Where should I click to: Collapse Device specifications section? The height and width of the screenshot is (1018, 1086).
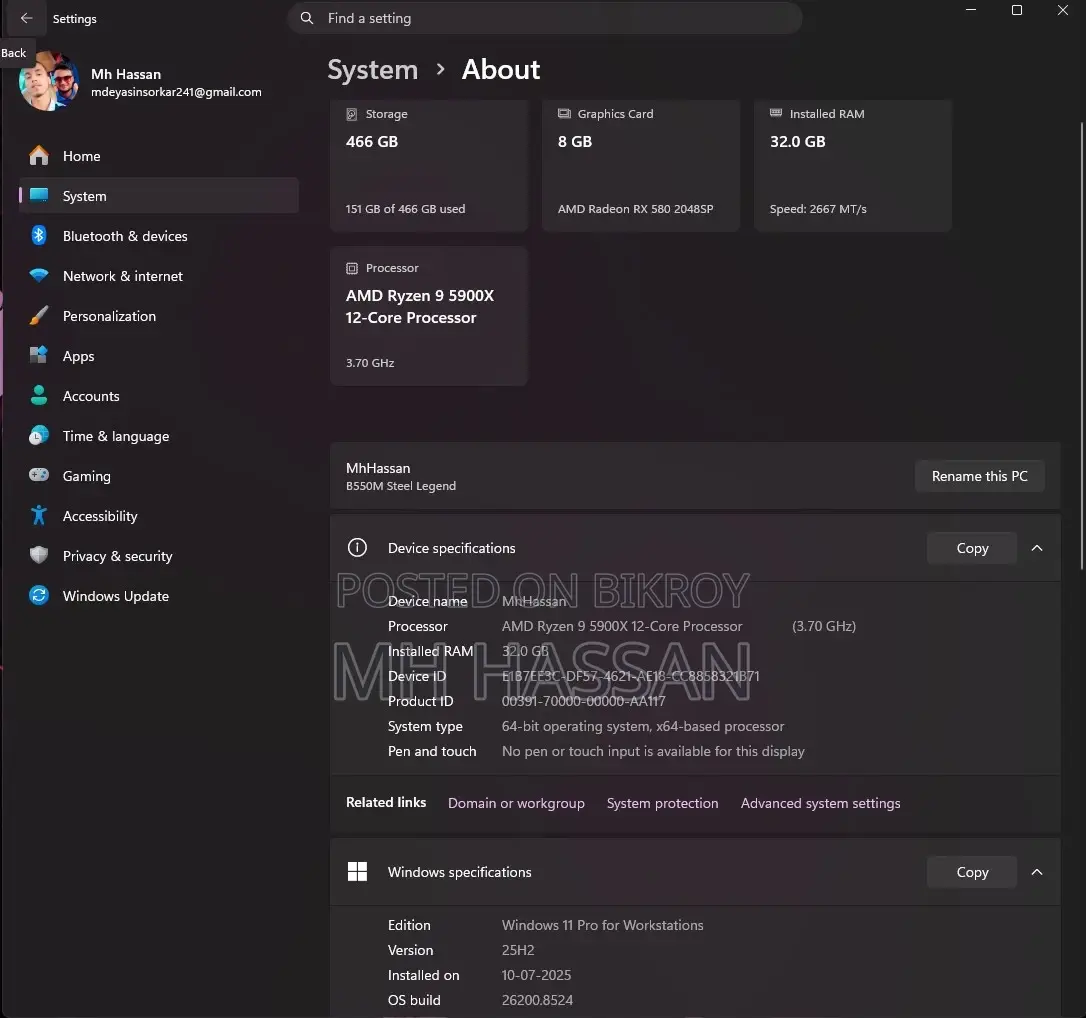pos(1037,548)
